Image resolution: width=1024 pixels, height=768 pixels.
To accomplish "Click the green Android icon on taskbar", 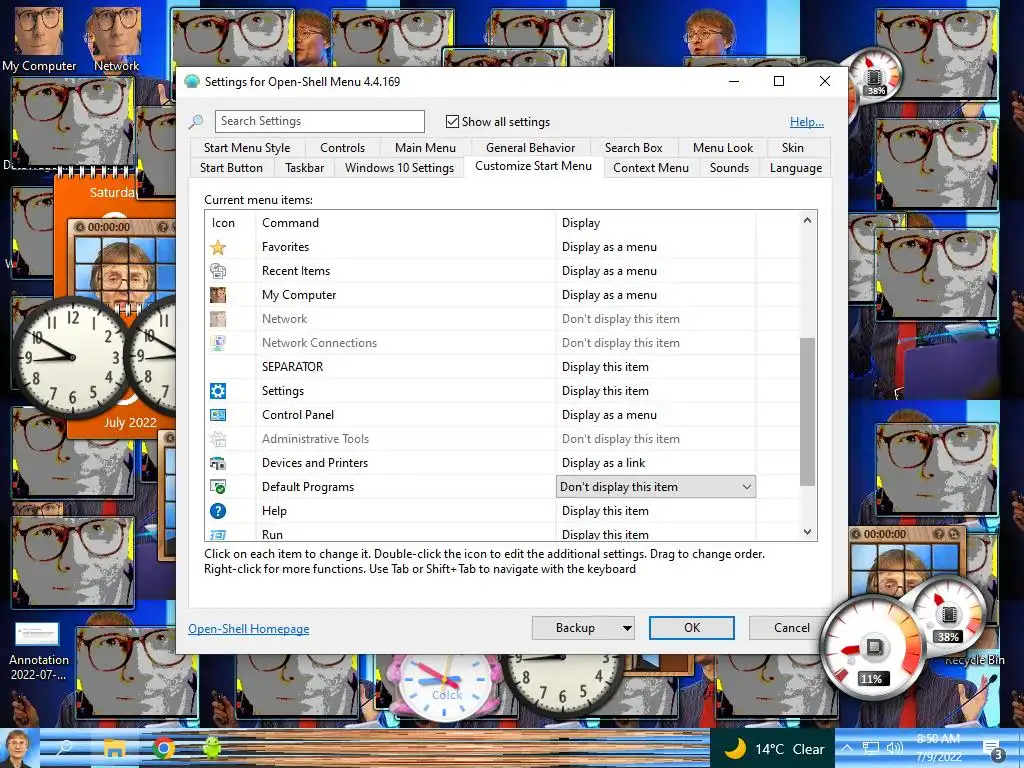I will point(212,748).
